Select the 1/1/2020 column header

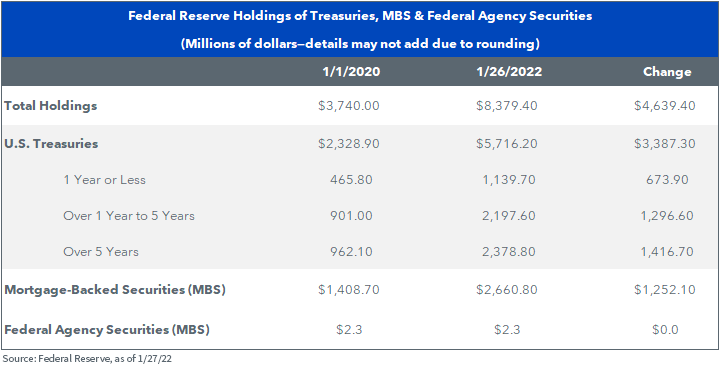[x=351, y=72]
